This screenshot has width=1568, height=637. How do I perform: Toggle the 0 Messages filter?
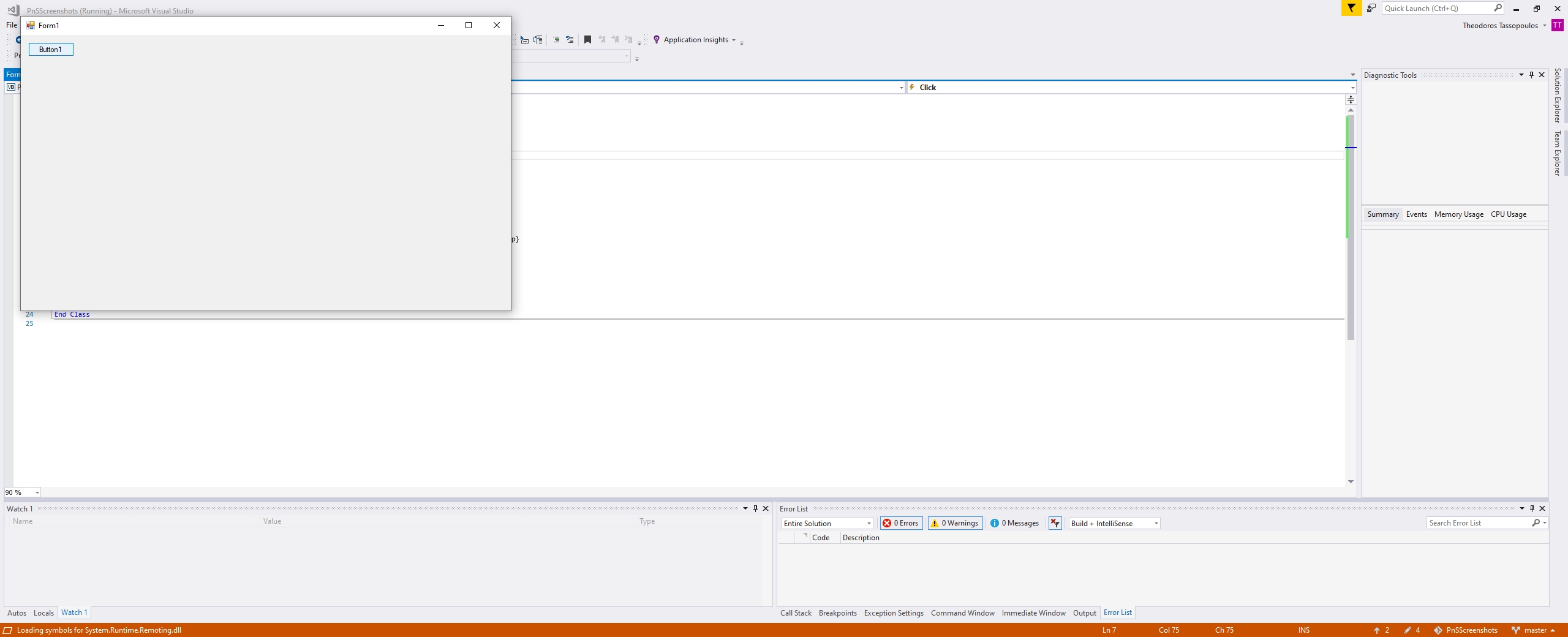(x=1014, y=523)
